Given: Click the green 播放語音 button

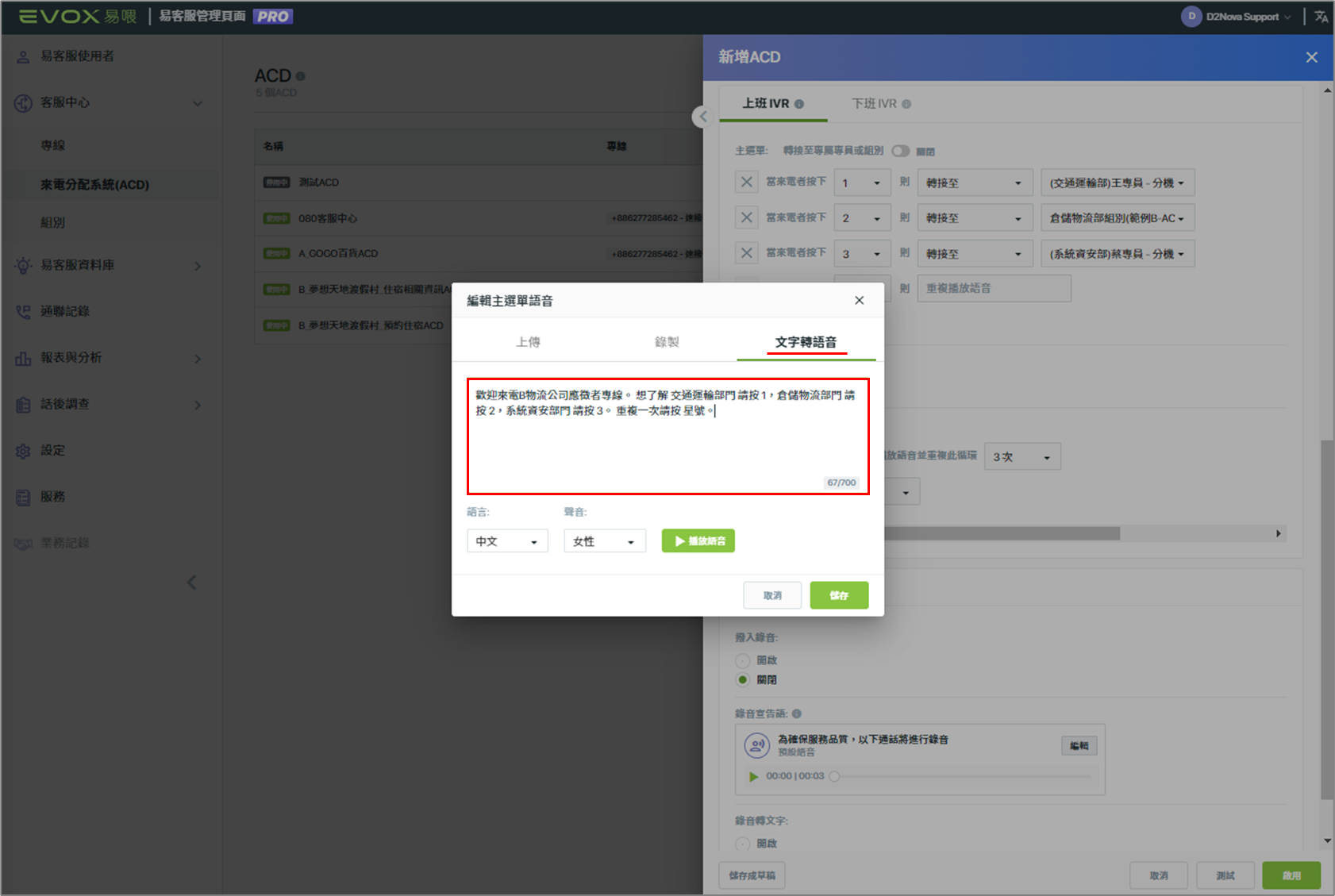Looking at the screenshot, I should pos(698,541).
